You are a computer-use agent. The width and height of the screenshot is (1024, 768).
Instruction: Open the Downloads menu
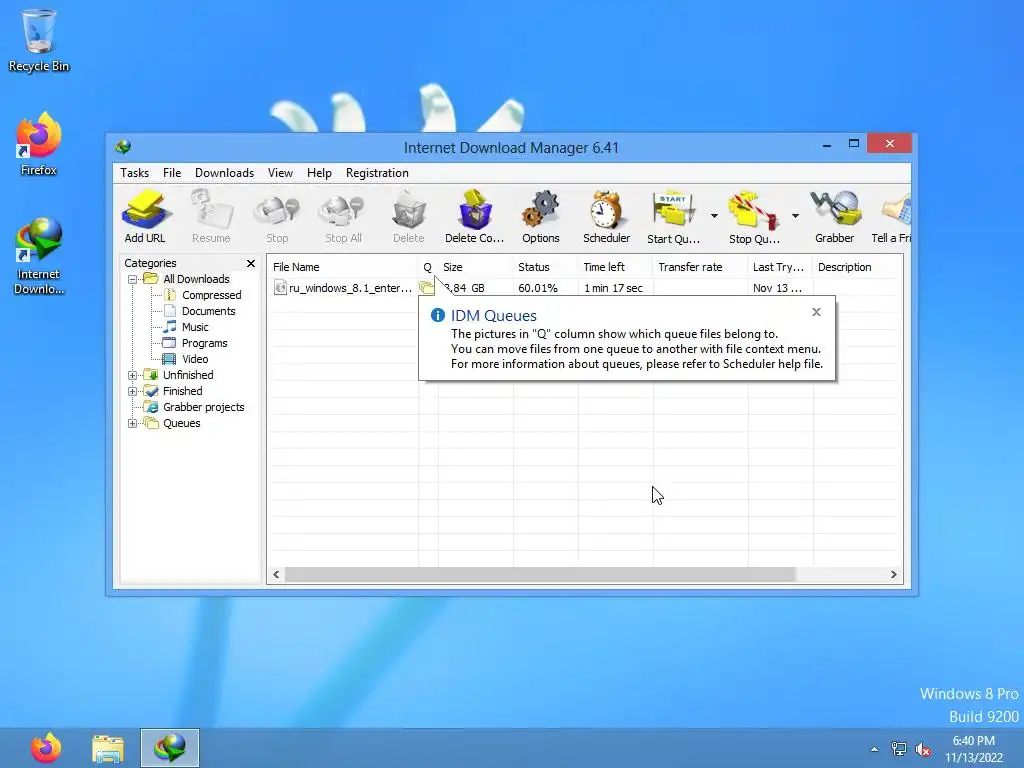click(x=224, y=173)
